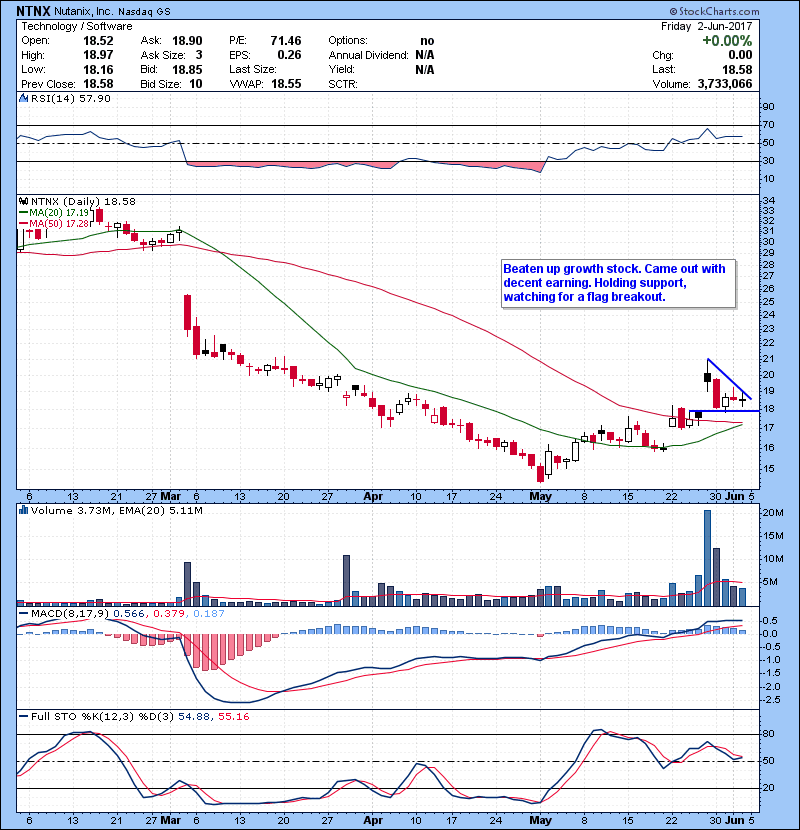
Task: Click the VWAP value 18.55
Action: click(x=286, y=84)
